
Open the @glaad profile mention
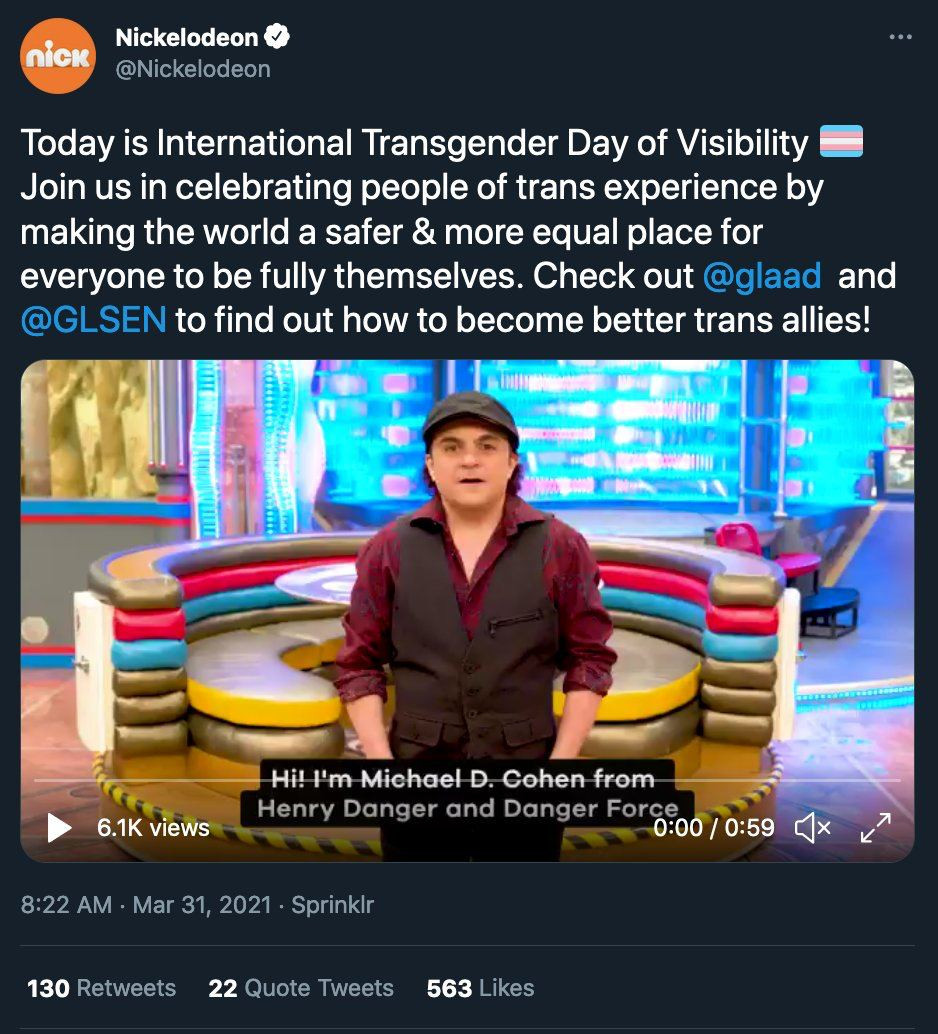pos(762,277)
